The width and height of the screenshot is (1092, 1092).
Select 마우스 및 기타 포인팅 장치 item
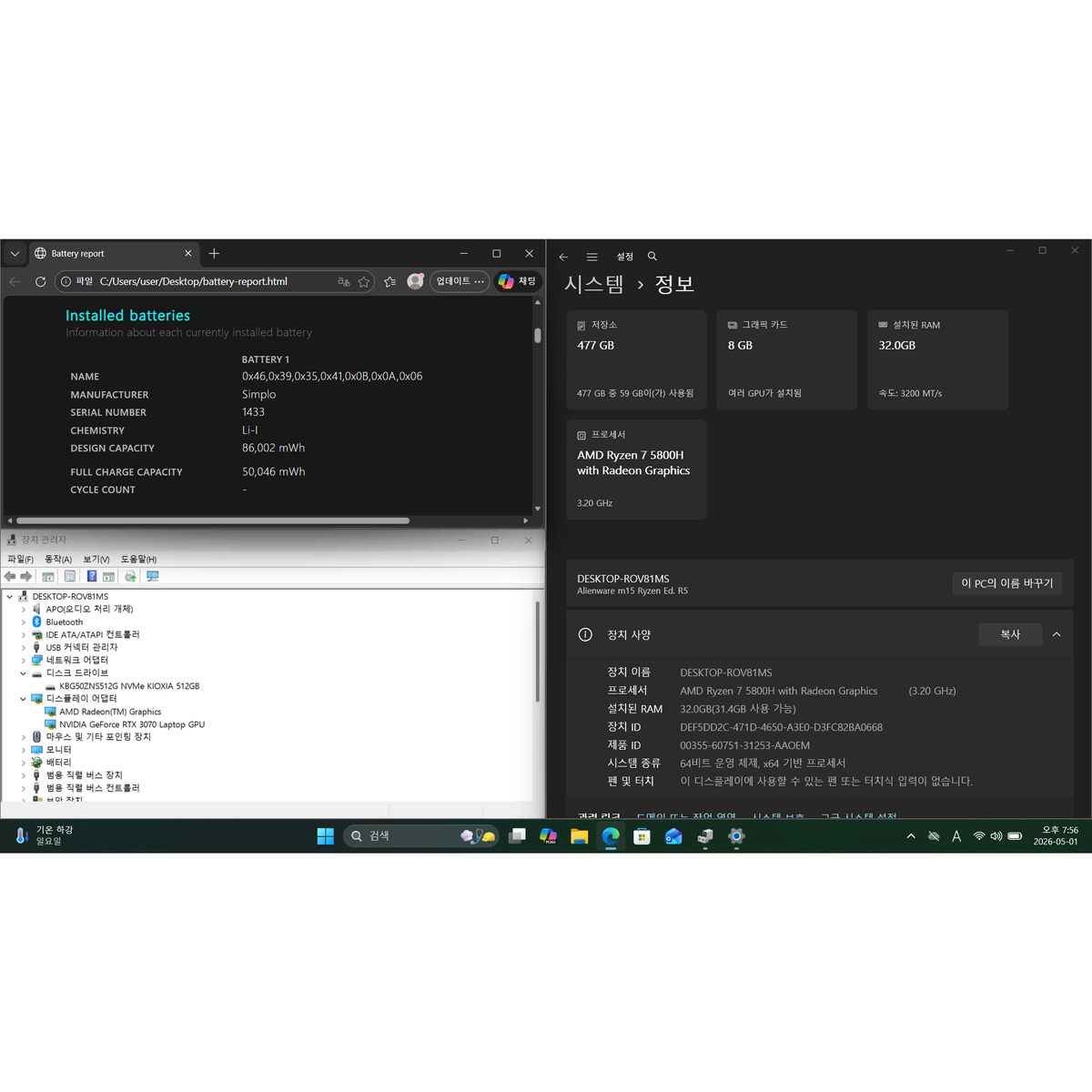[x=98, y=737]
